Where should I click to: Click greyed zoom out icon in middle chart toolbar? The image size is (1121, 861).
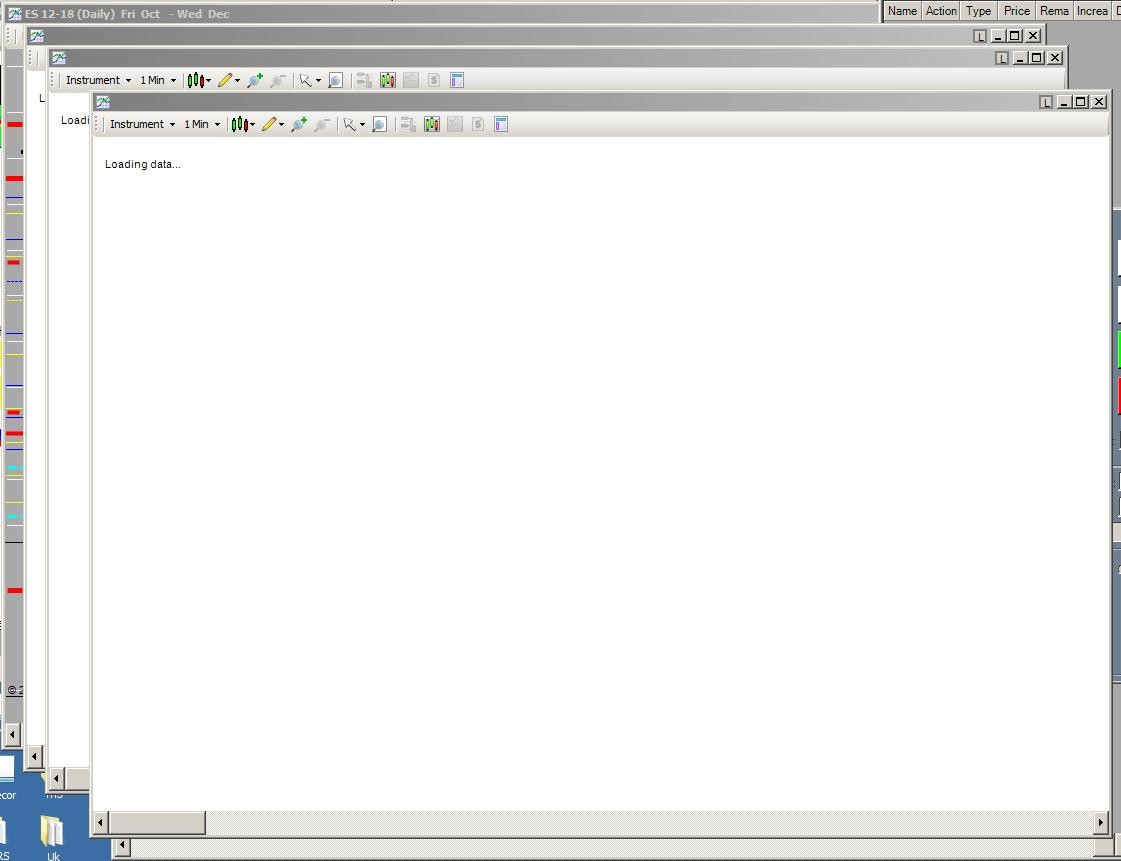point(278,80)
